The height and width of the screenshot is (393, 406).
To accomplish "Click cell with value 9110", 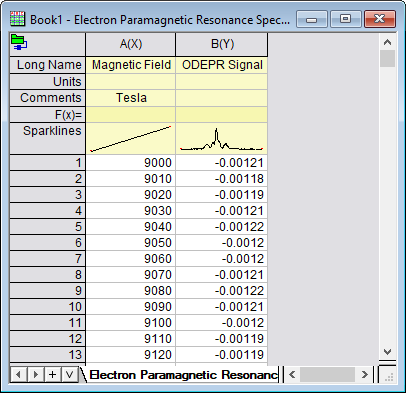I will [x=131, y=339].
